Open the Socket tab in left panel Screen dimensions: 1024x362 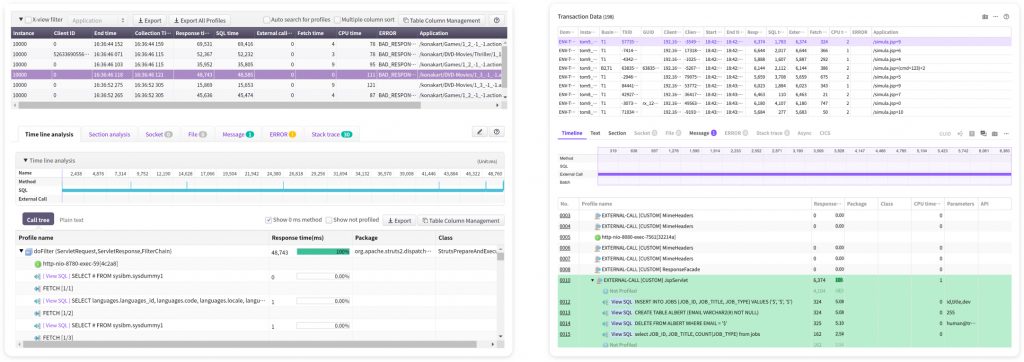[159, 135]
